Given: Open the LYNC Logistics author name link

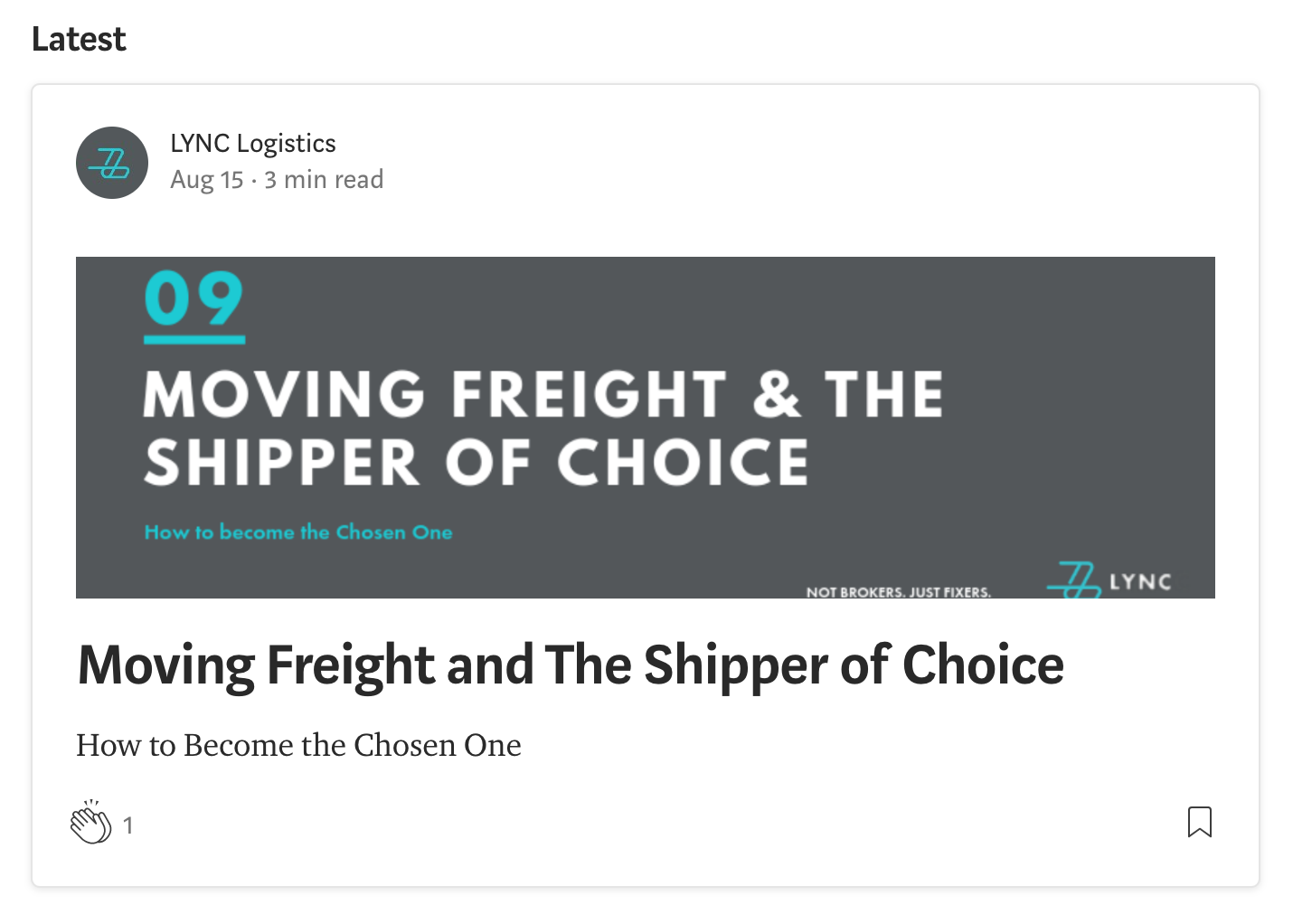Looking at the screenshot, I should pyautogui.click(x=253, y=144).
